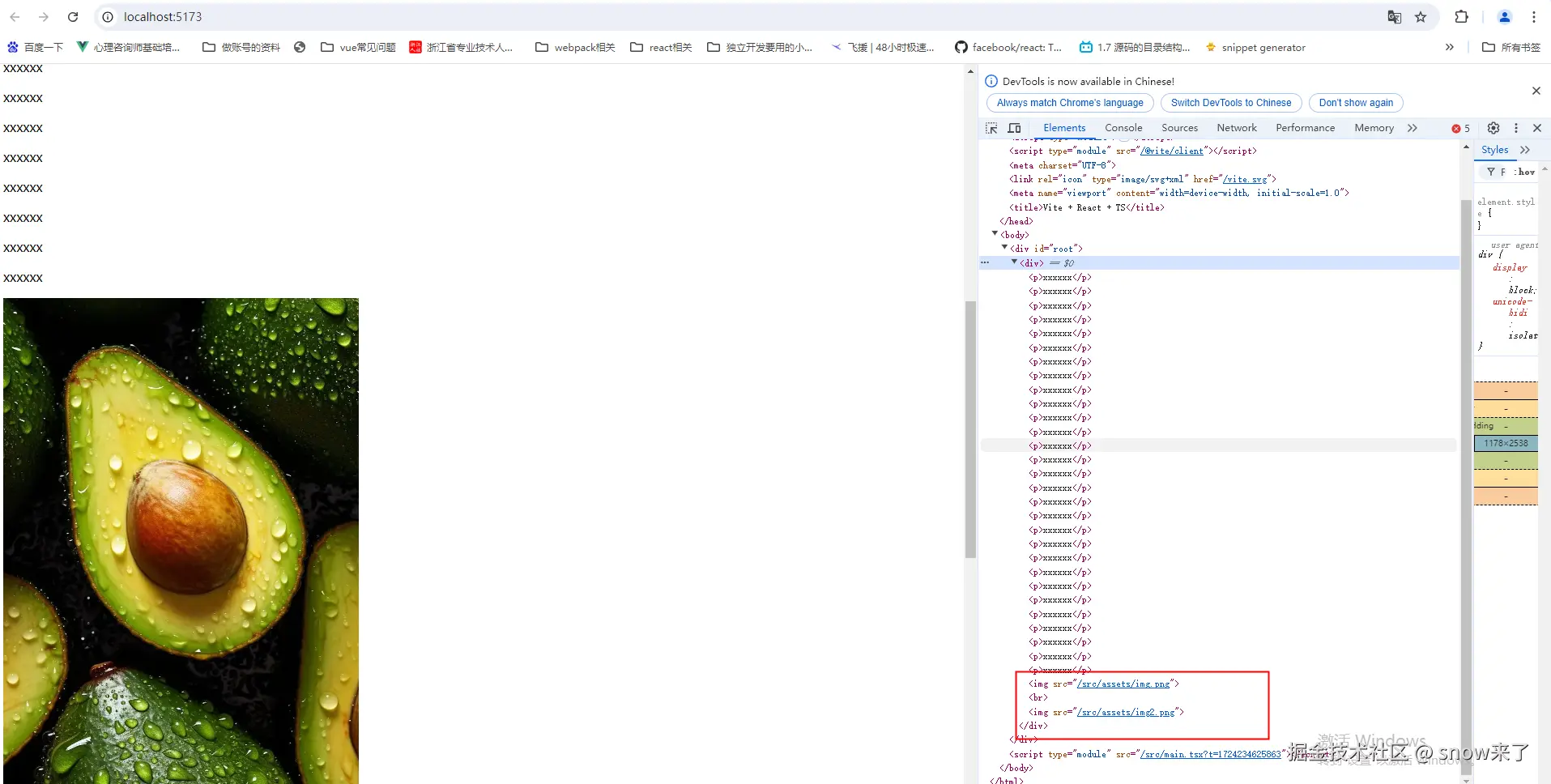The height and width of the screenshot is (784, 1551).
Task: Open the 独立开发要用的小 bookmark folder
Action: [760, 48]
